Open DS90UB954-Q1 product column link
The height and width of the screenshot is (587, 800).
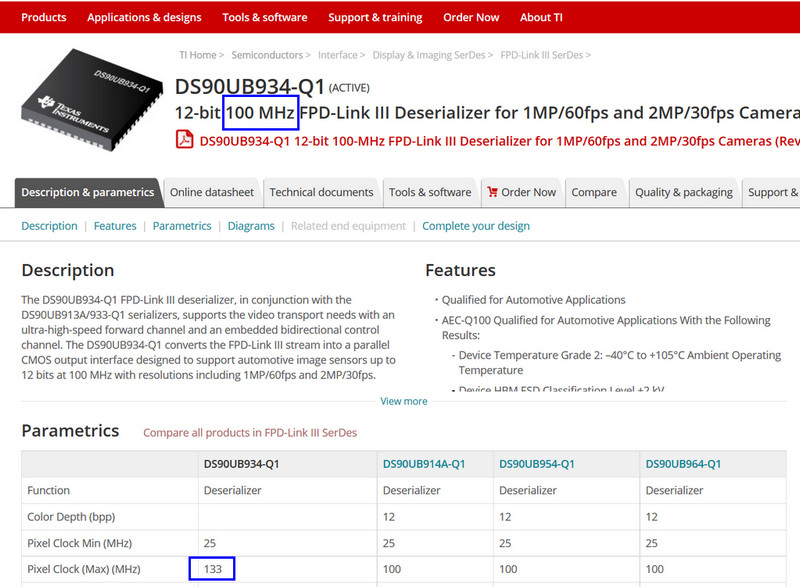click(x=537, y=464)
